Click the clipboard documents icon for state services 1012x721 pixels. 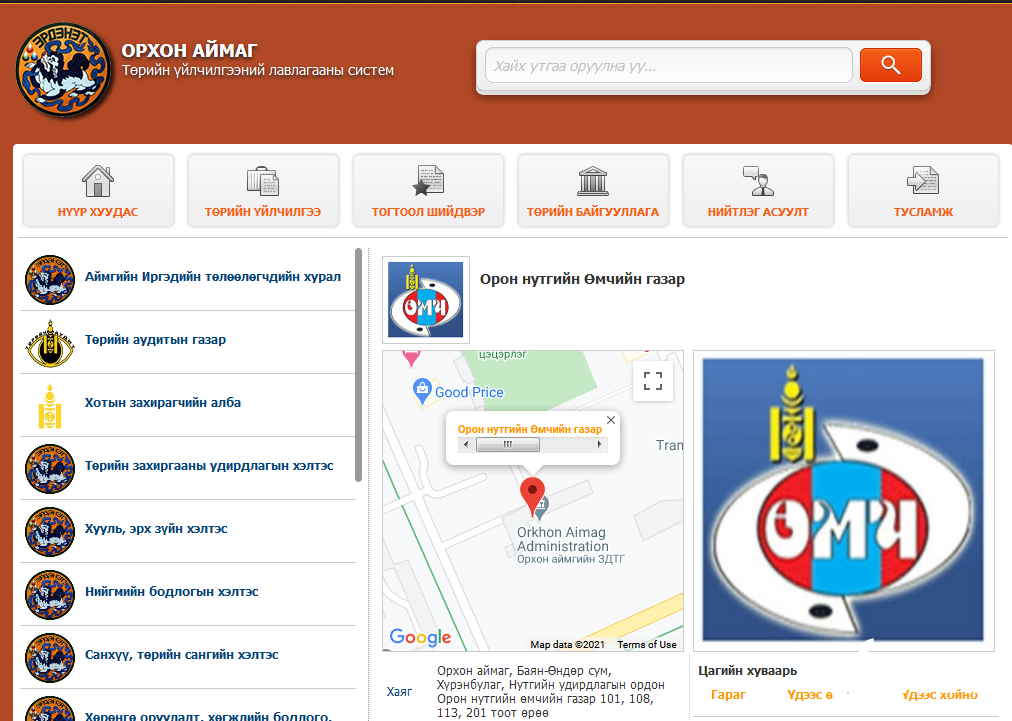[x=263, y=181]
